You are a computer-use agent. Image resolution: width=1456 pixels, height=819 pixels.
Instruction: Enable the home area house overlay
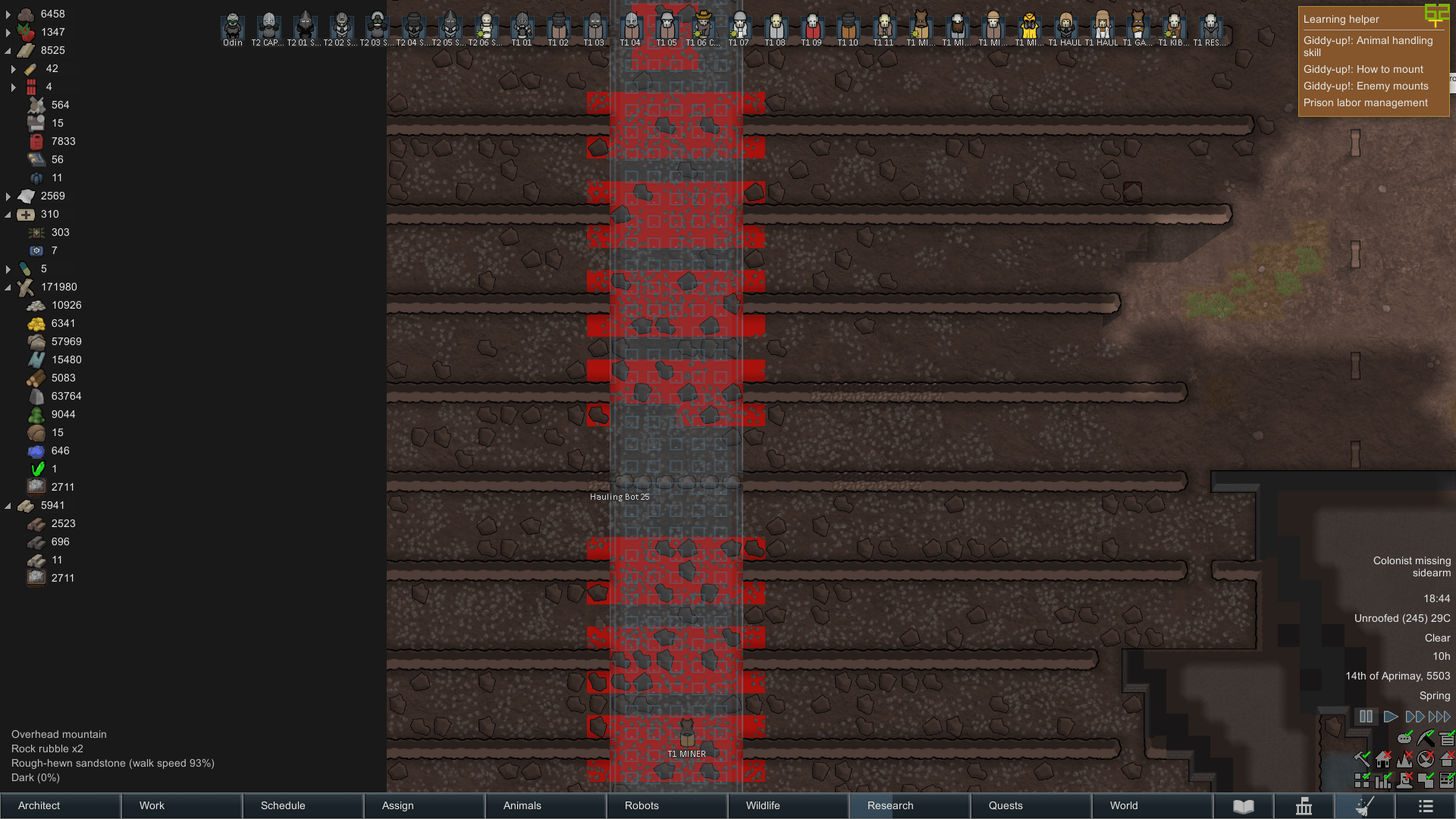tap(1382, 759)
